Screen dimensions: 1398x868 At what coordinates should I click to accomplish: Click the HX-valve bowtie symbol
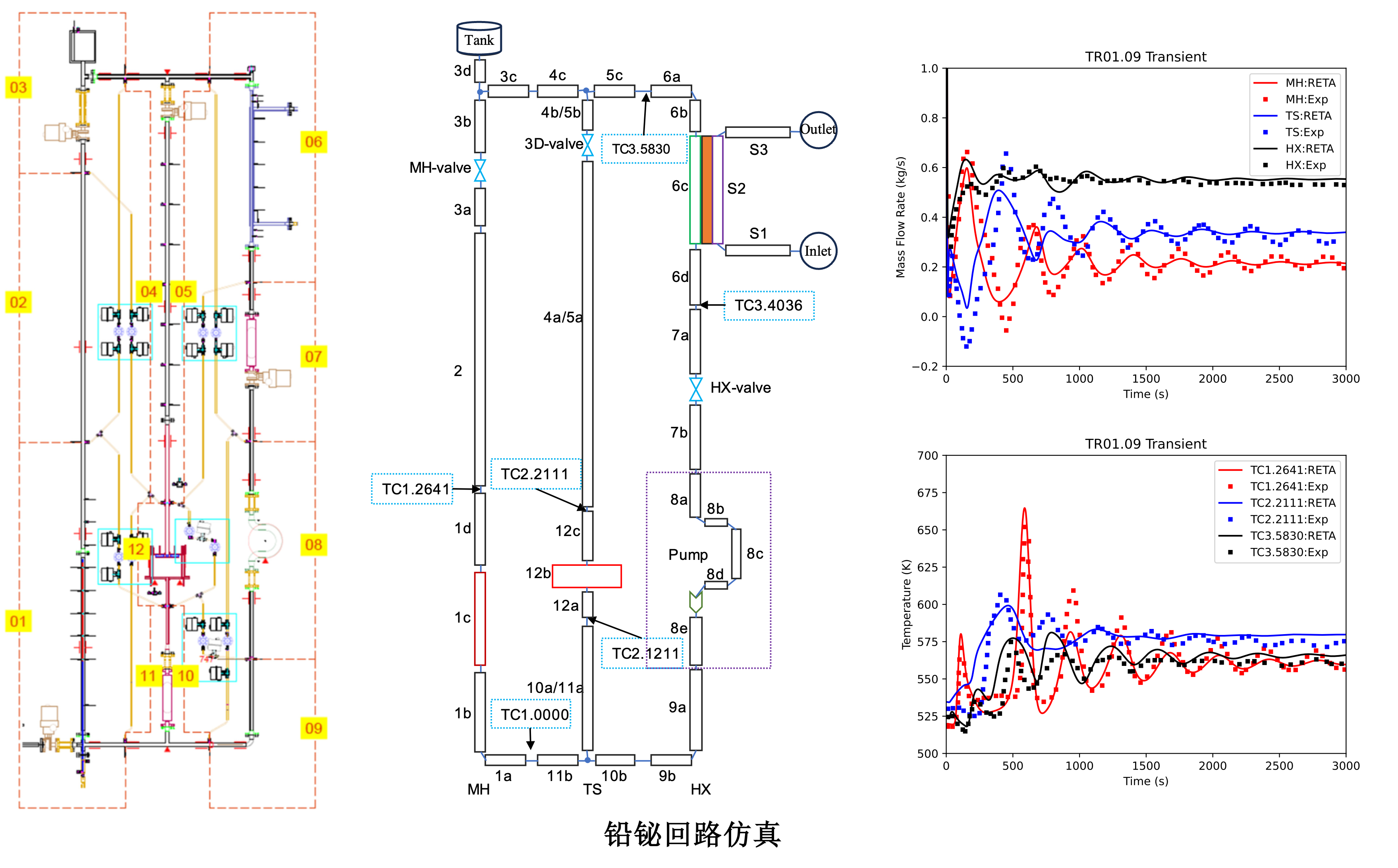tap(695, 389)
